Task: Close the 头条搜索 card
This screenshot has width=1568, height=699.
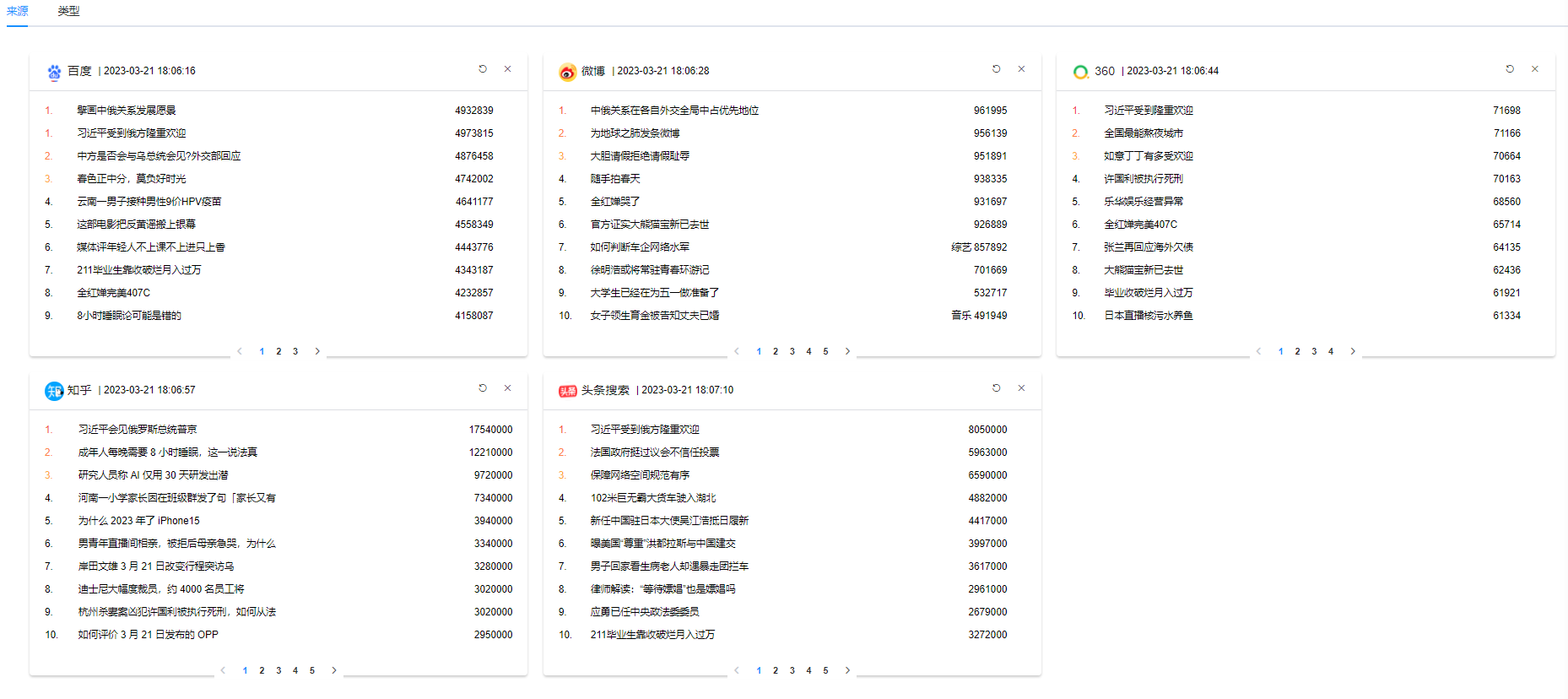Action: click(x=1021, y=388)
